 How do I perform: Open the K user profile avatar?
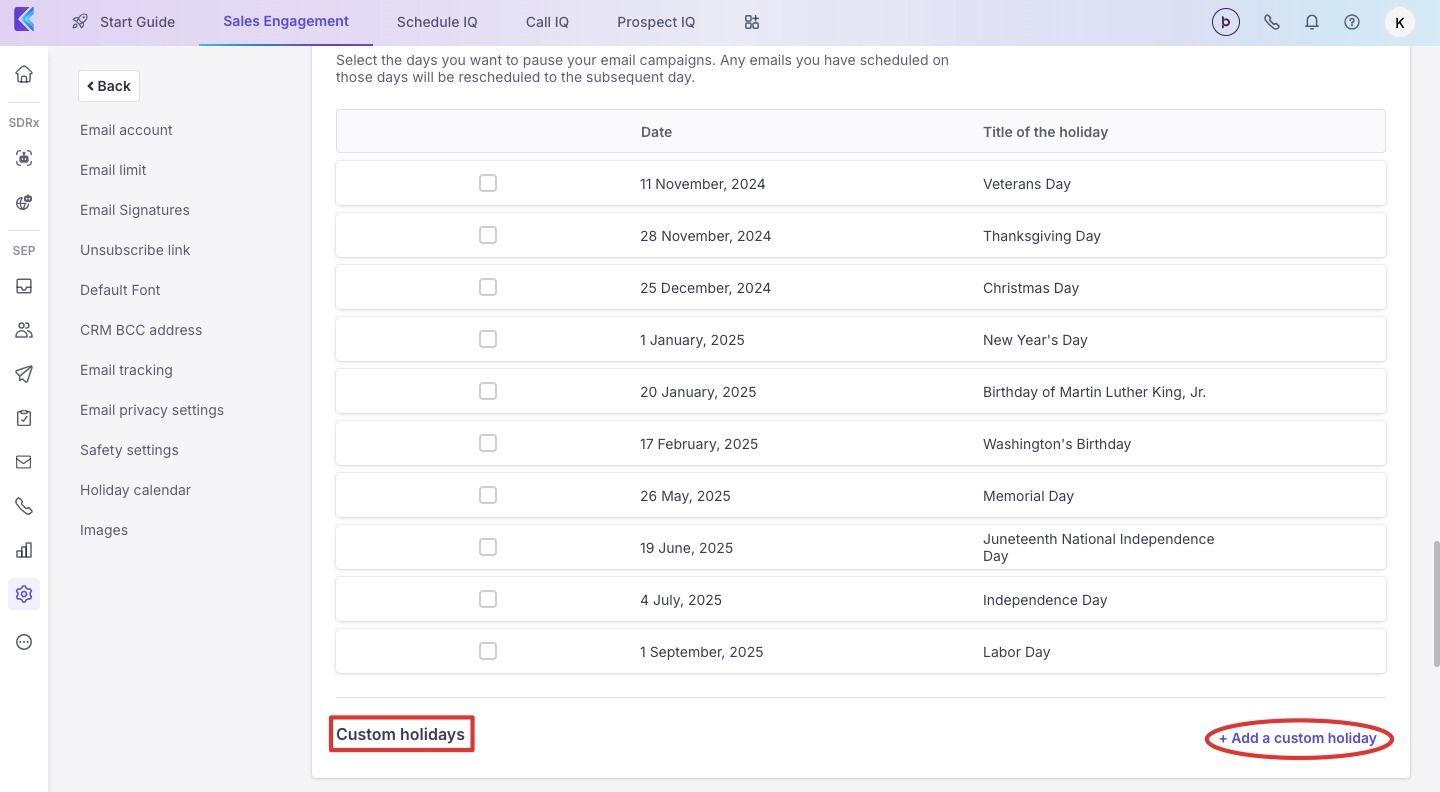pyautogui.click(x=1399, y=22)
